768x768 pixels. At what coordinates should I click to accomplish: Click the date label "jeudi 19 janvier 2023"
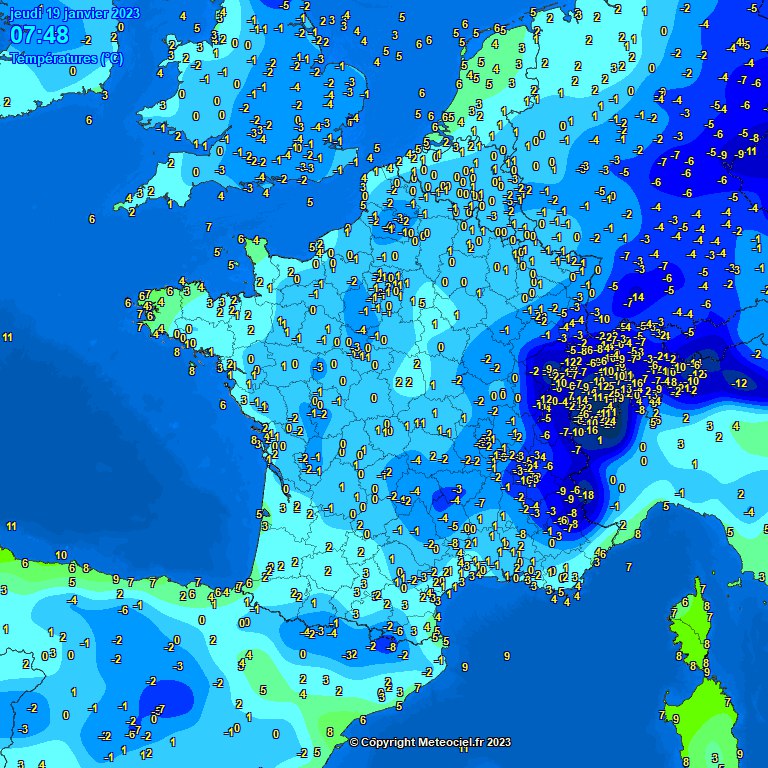point(75,14)
